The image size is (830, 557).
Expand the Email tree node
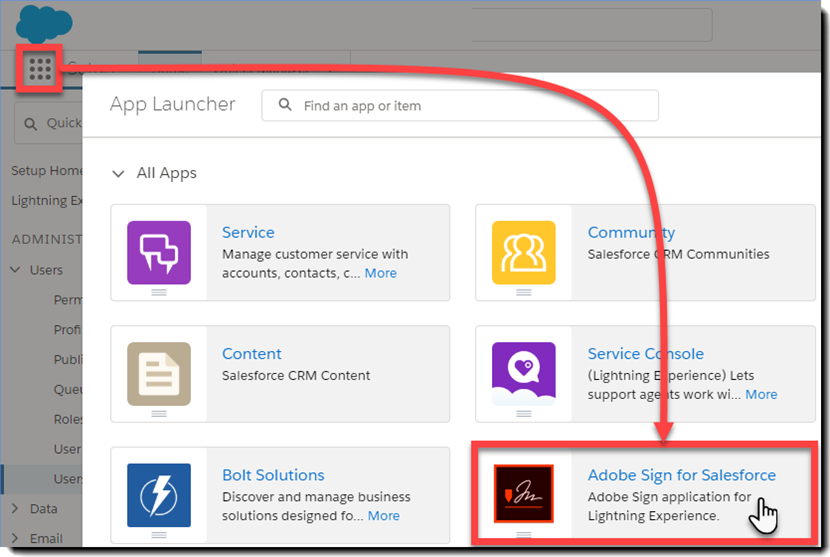point(15,538)
